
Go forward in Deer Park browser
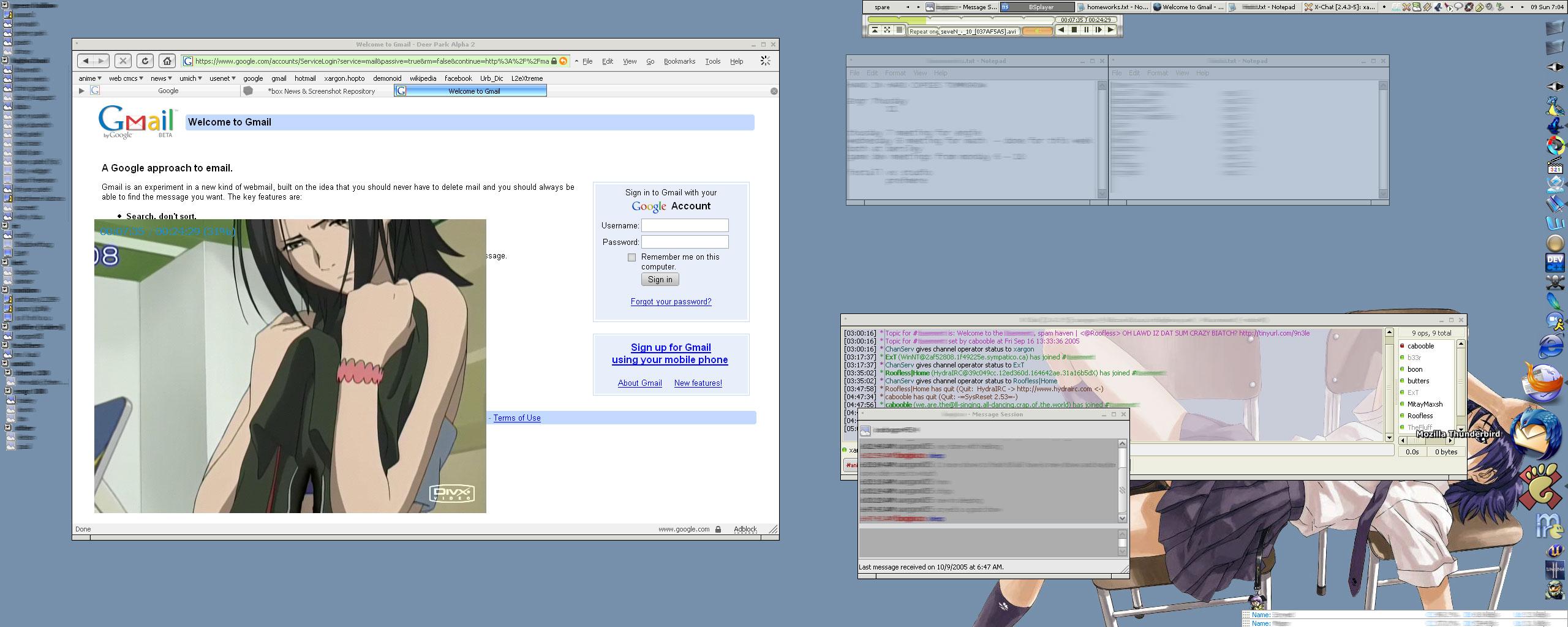102,61
